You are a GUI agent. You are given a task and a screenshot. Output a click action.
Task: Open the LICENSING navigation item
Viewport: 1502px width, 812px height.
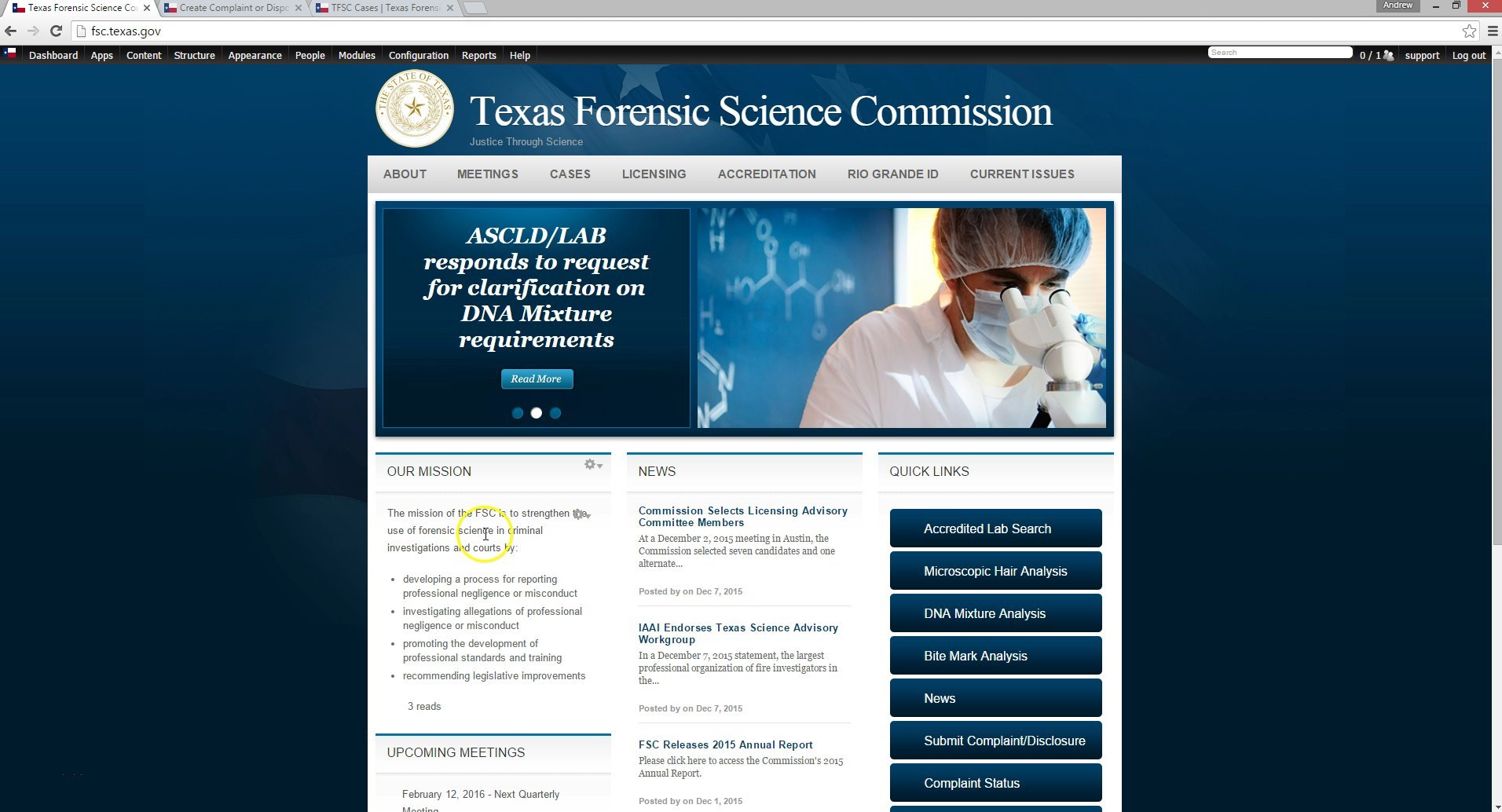pos(654,174)
